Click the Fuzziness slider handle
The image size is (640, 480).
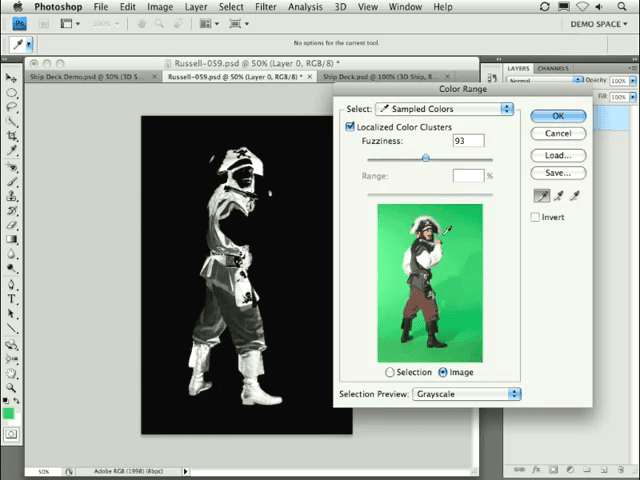tap(426, 158)
